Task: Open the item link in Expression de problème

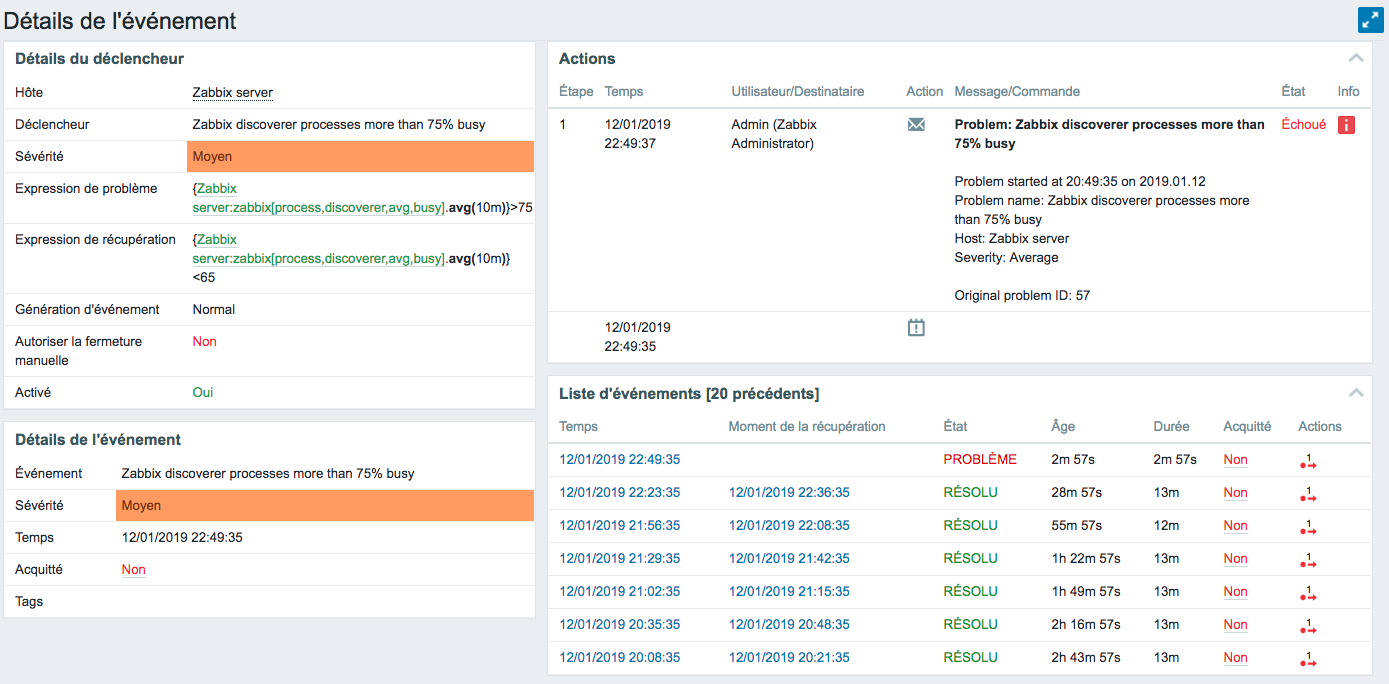Action: point(318,198)
